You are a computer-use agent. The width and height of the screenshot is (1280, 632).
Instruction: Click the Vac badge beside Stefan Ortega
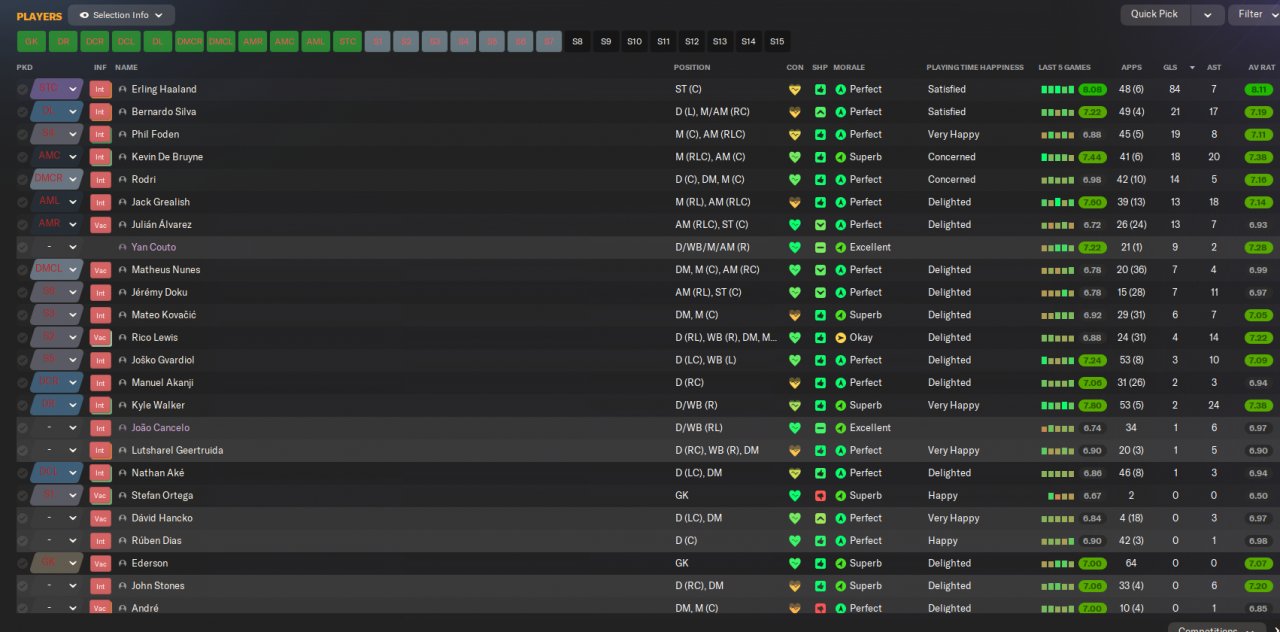click(x=100, y=496)
